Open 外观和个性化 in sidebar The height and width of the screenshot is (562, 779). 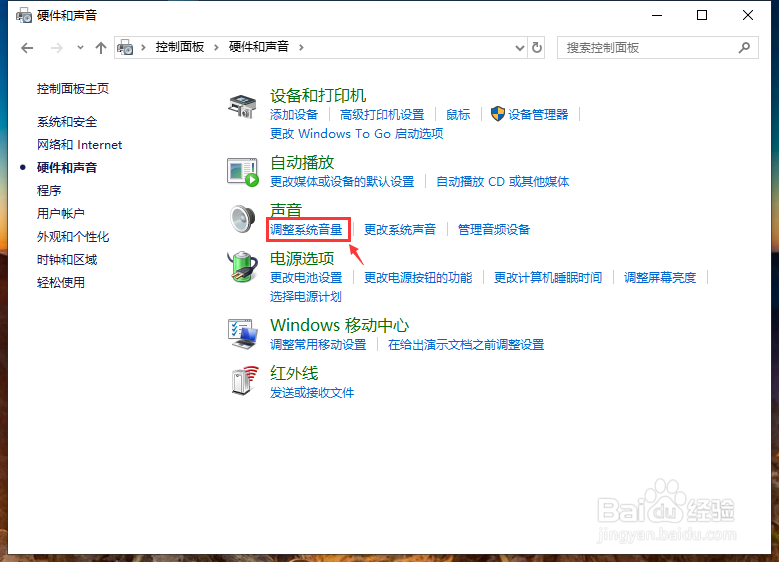[73, 237]
